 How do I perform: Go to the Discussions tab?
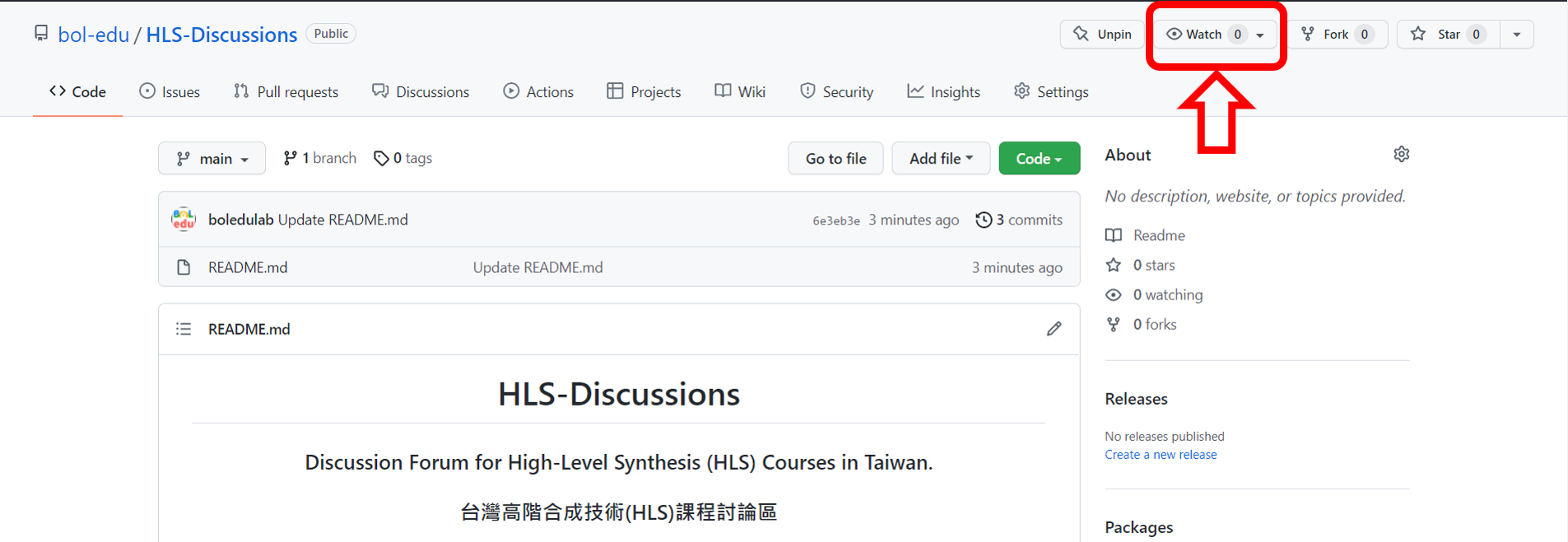[421, 91]
